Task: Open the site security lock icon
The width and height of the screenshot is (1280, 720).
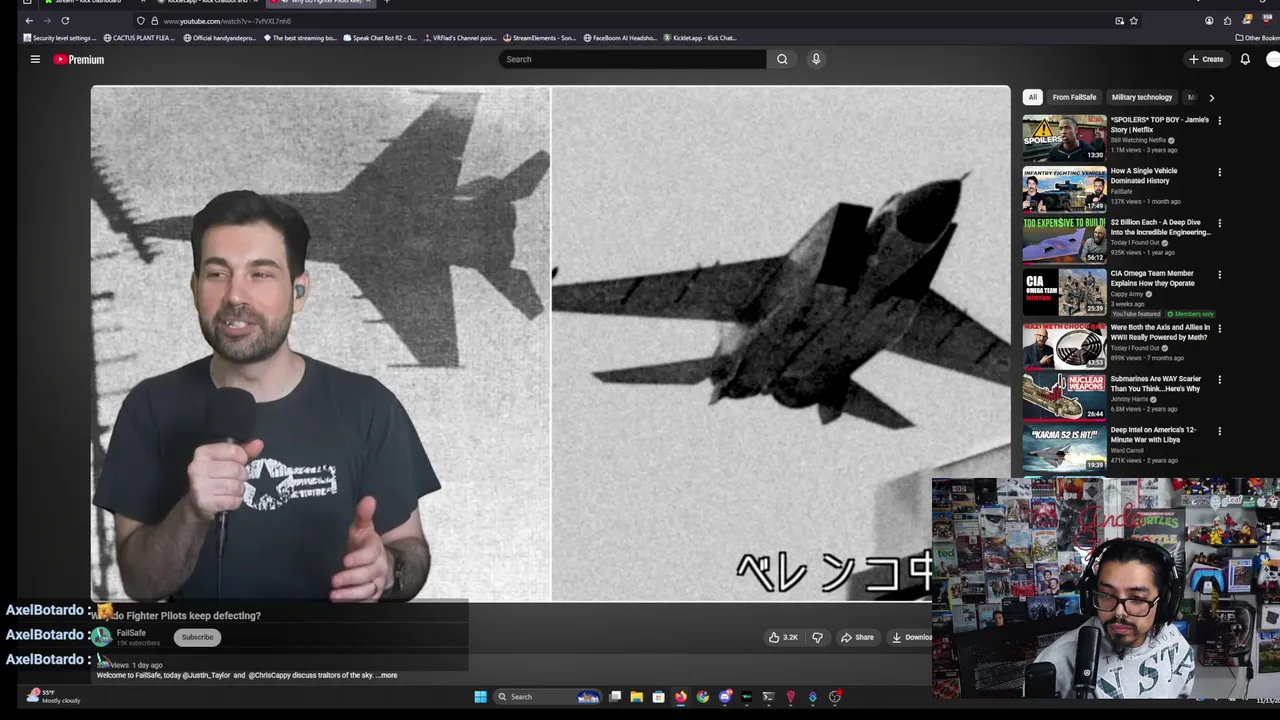Action: pos(154,21)
